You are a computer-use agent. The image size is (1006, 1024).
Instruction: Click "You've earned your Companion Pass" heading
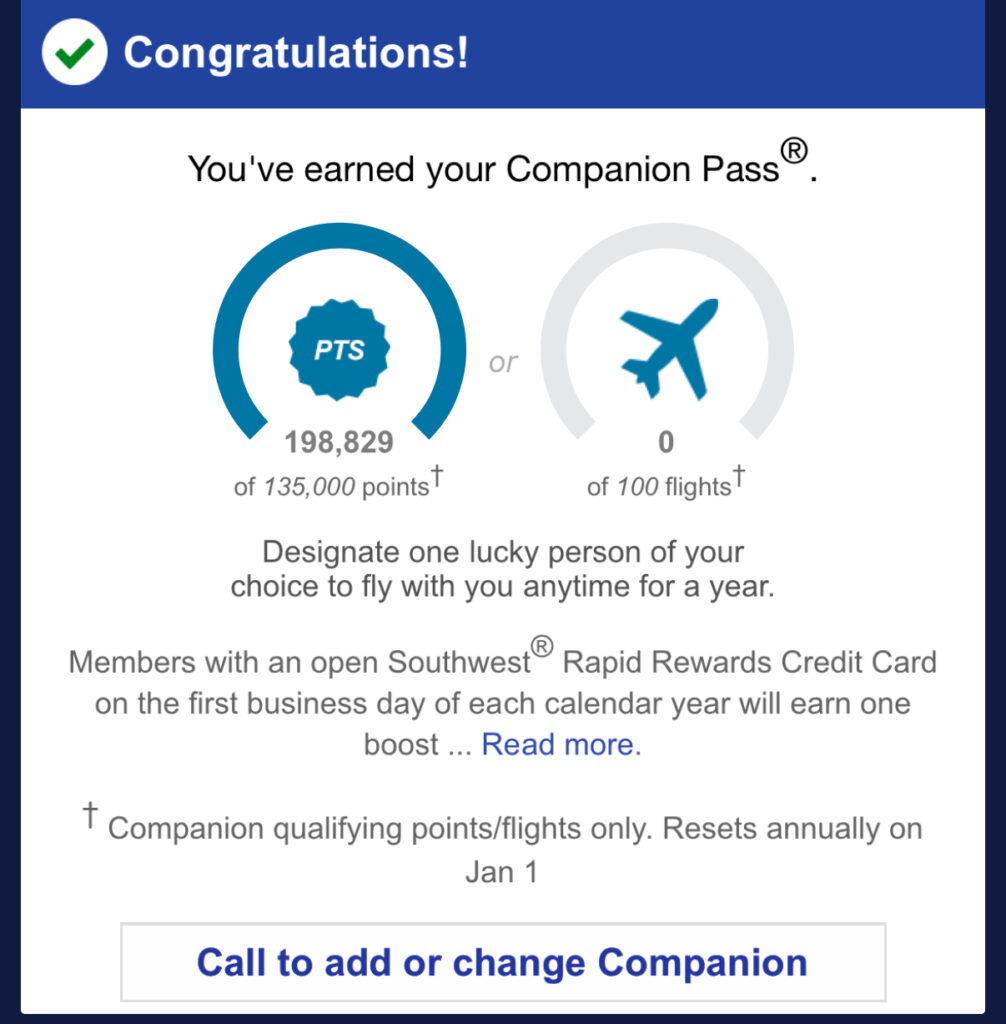[482, 169]
